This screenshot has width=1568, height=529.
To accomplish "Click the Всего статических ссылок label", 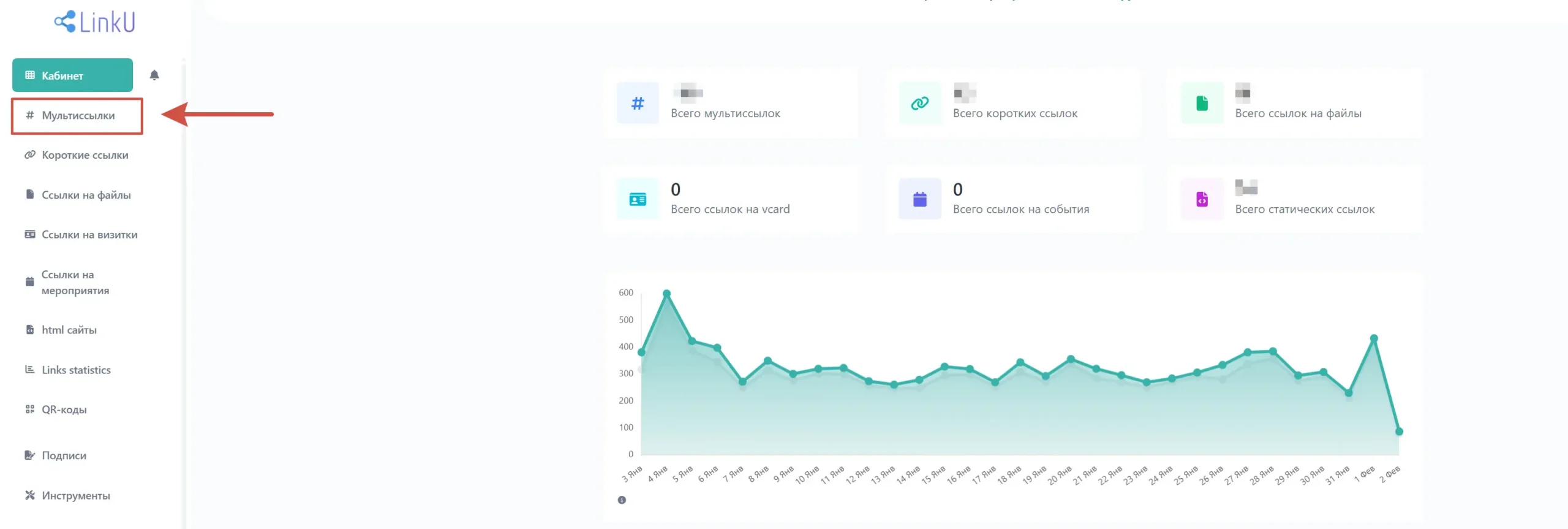I will tap(1305, 209).
